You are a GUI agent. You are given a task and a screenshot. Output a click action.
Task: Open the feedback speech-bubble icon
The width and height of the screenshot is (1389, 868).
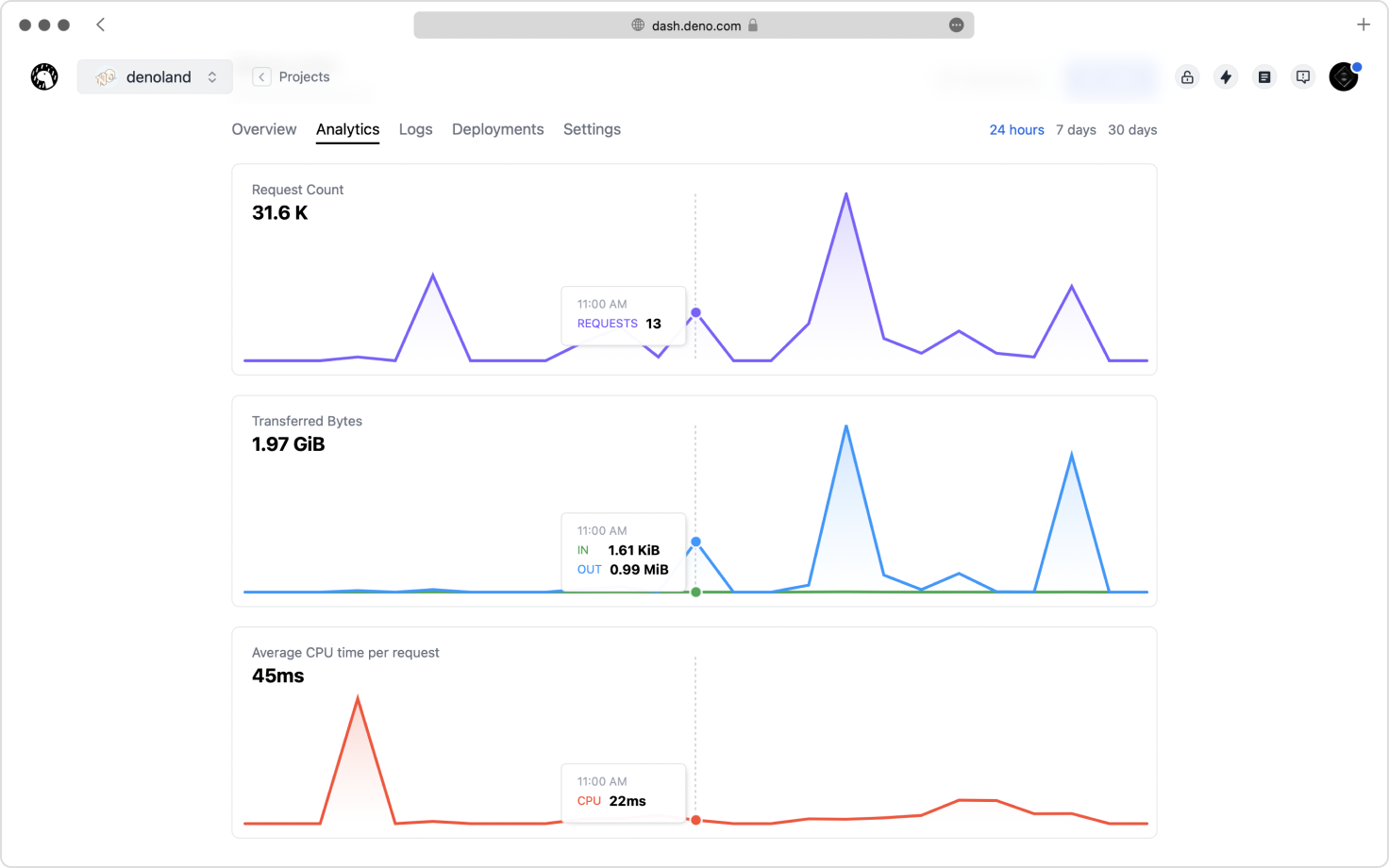click(x=1303, y=76)
